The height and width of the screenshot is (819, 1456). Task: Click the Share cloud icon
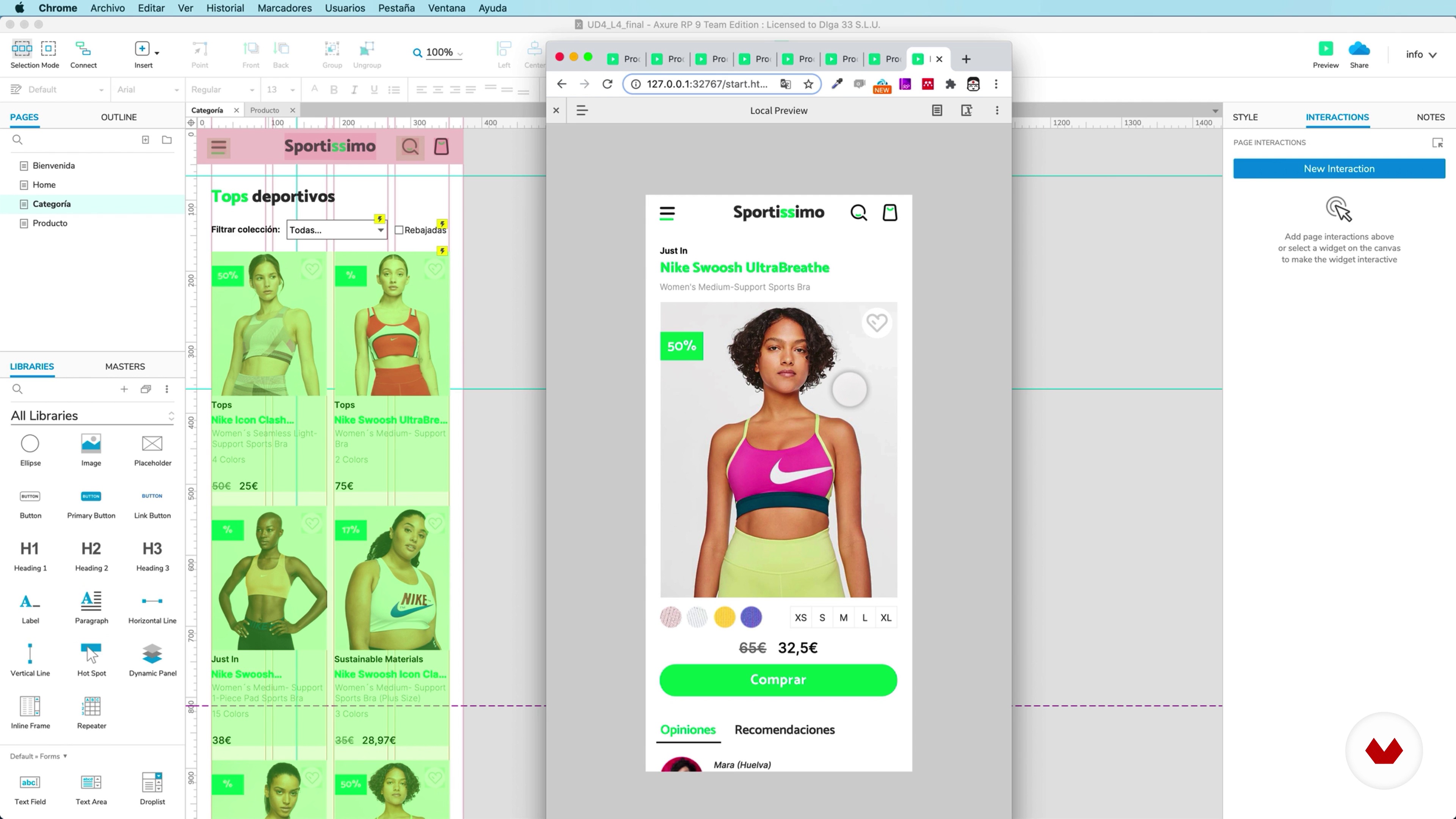(x=1359, y=49)
